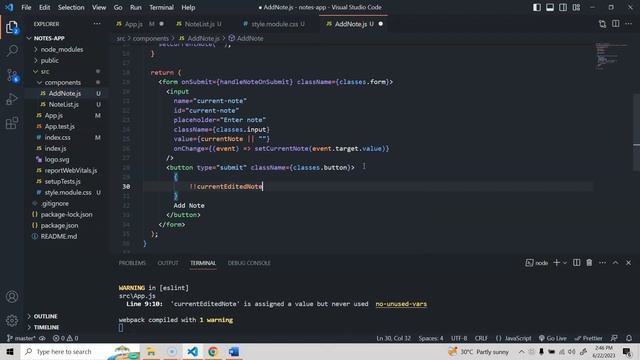Switch to the Problems panel tab
The height and width of the screenshot is (360, 640).
pyautogui.click(x=132, y=263)
